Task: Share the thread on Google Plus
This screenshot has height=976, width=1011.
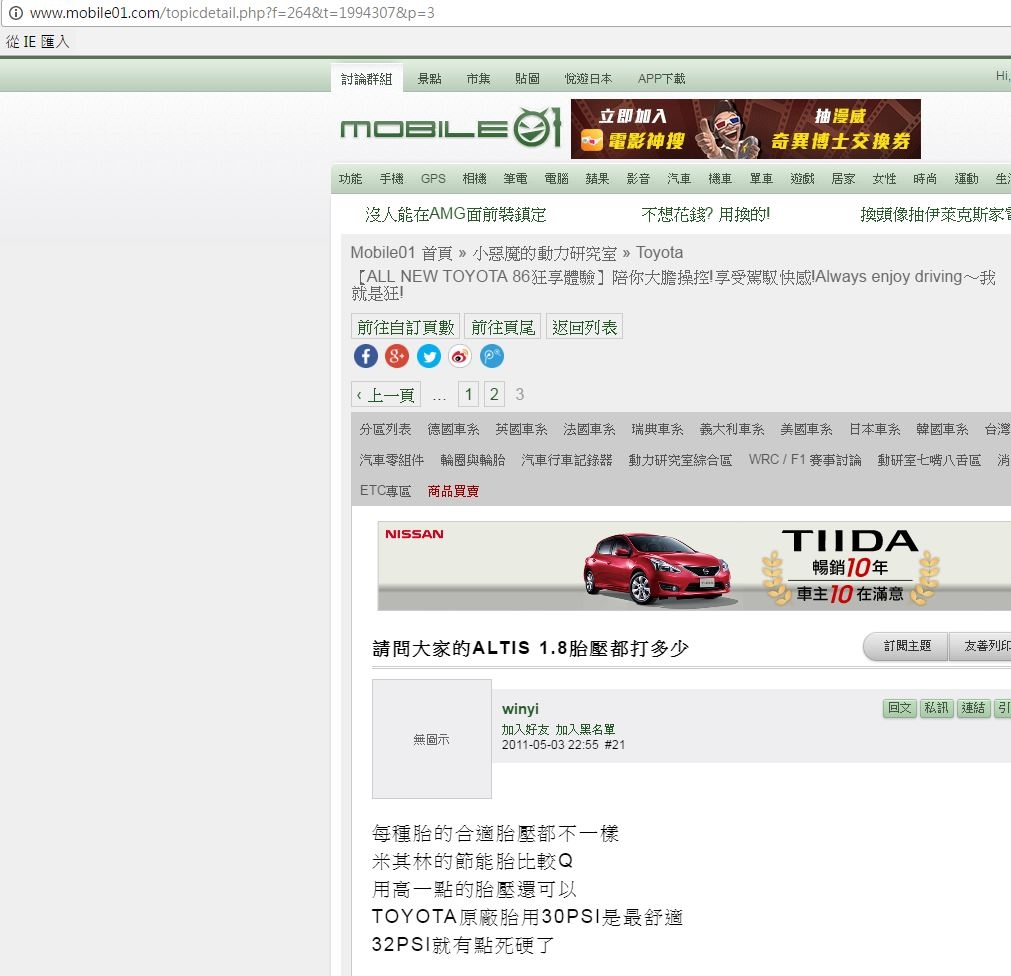Action: (x=397, y=356)
